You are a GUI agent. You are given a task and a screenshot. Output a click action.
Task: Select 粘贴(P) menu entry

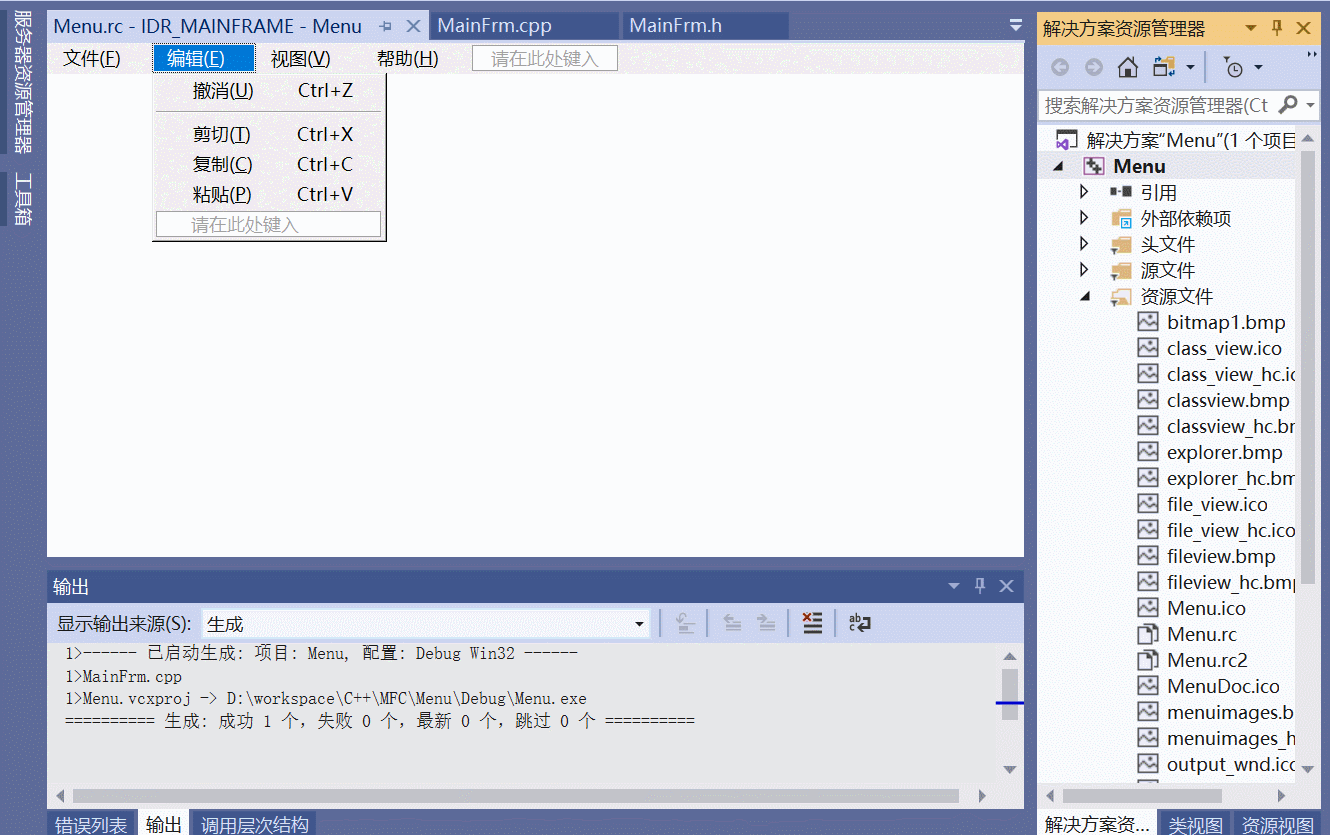269,194
